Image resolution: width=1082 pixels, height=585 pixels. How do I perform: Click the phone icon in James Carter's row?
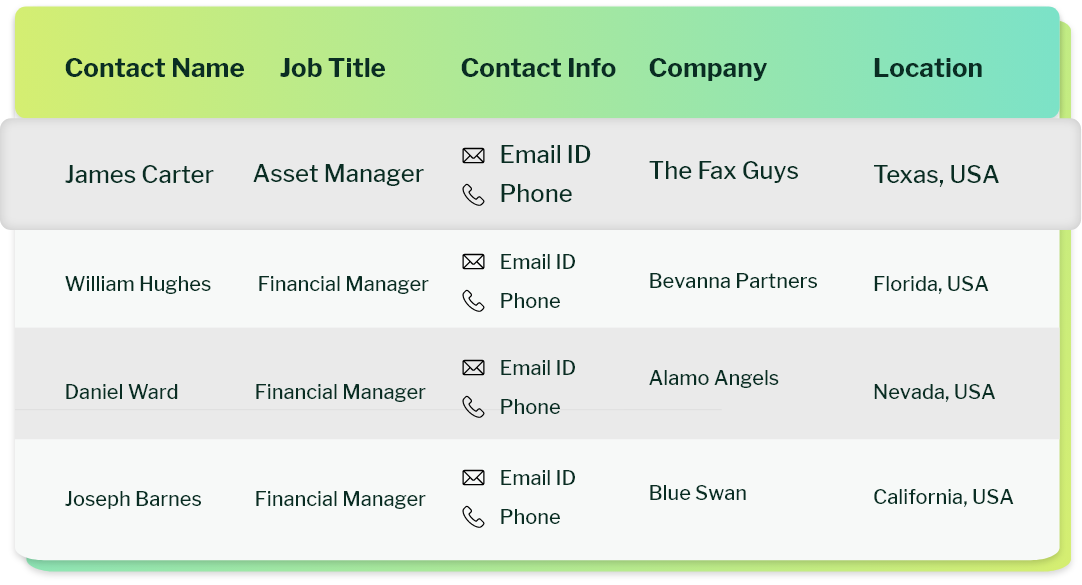click(473, 194)
